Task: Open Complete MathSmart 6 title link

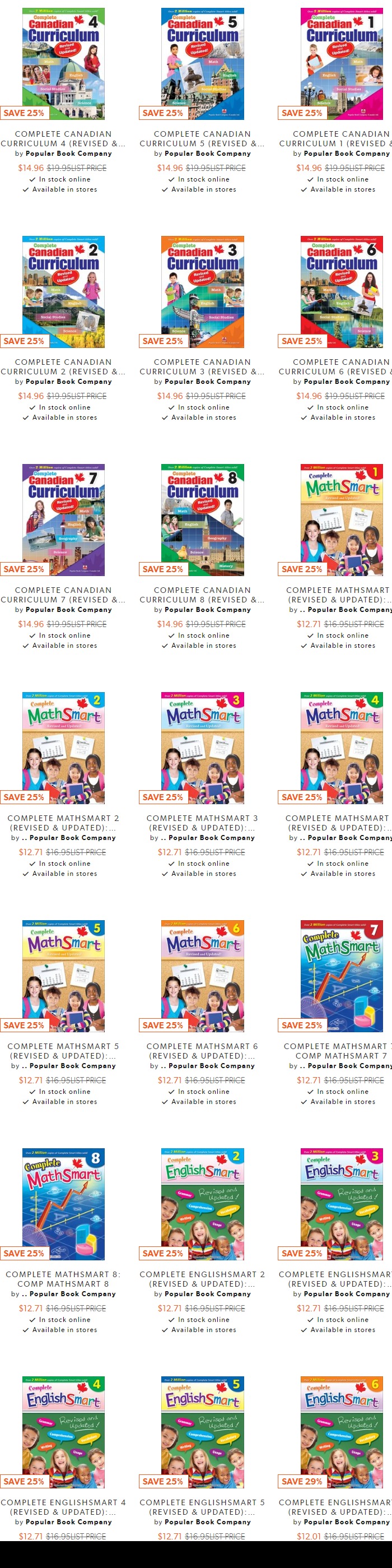Action: pos(202,1051)
